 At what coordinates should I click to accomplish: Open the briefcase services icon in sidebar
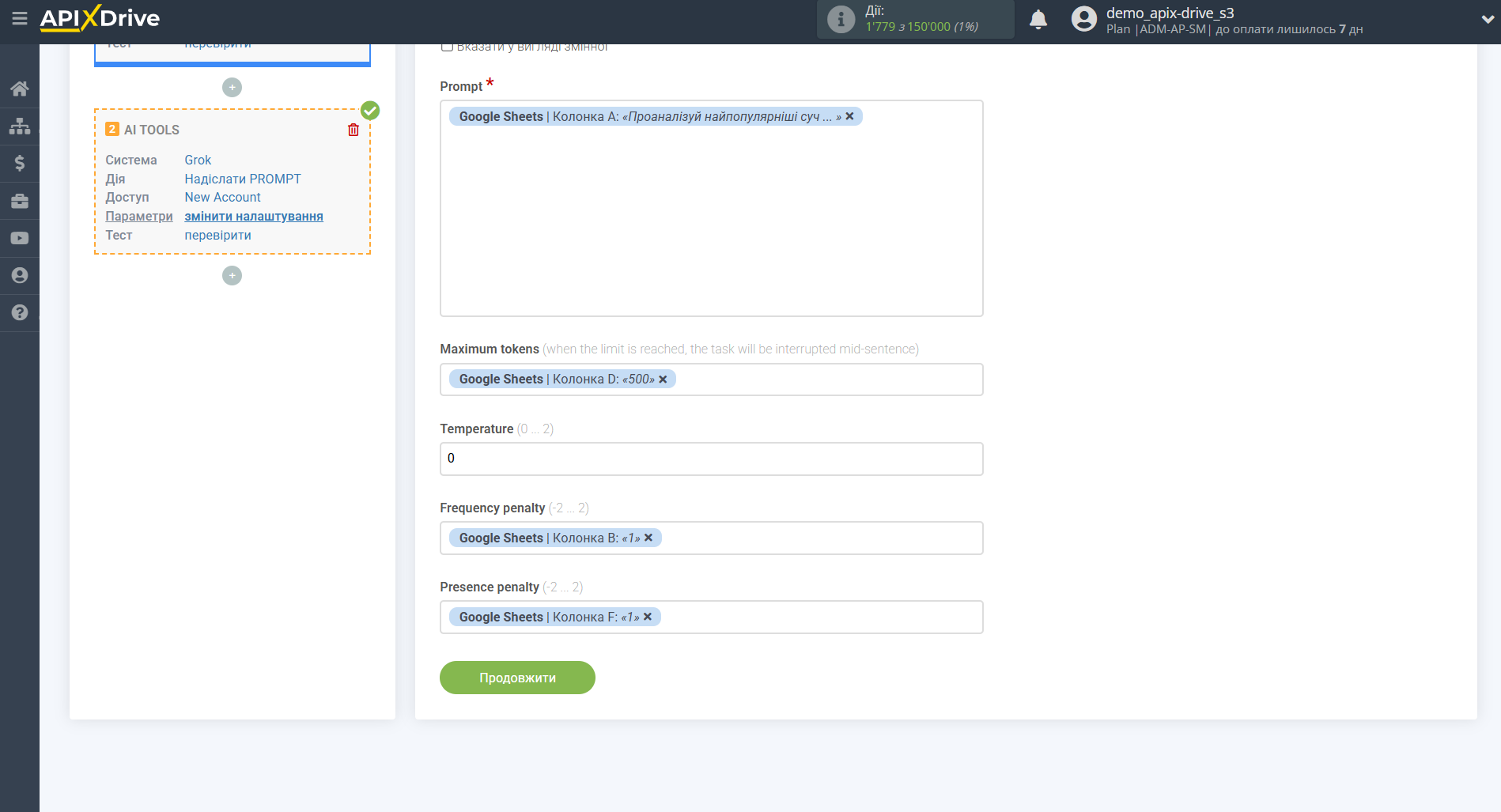(20, 200)
